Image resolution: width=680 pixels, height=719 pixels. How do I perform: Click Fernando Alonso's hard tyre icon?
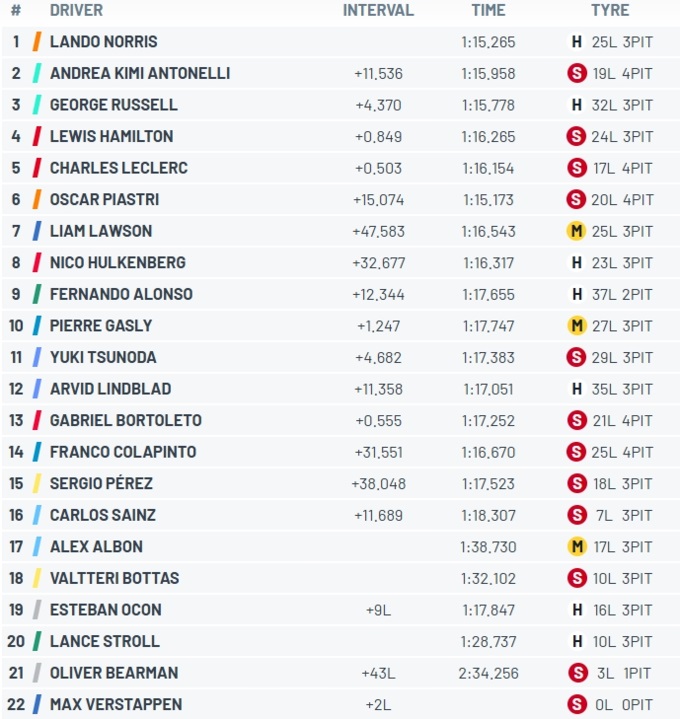coord(577,294)
